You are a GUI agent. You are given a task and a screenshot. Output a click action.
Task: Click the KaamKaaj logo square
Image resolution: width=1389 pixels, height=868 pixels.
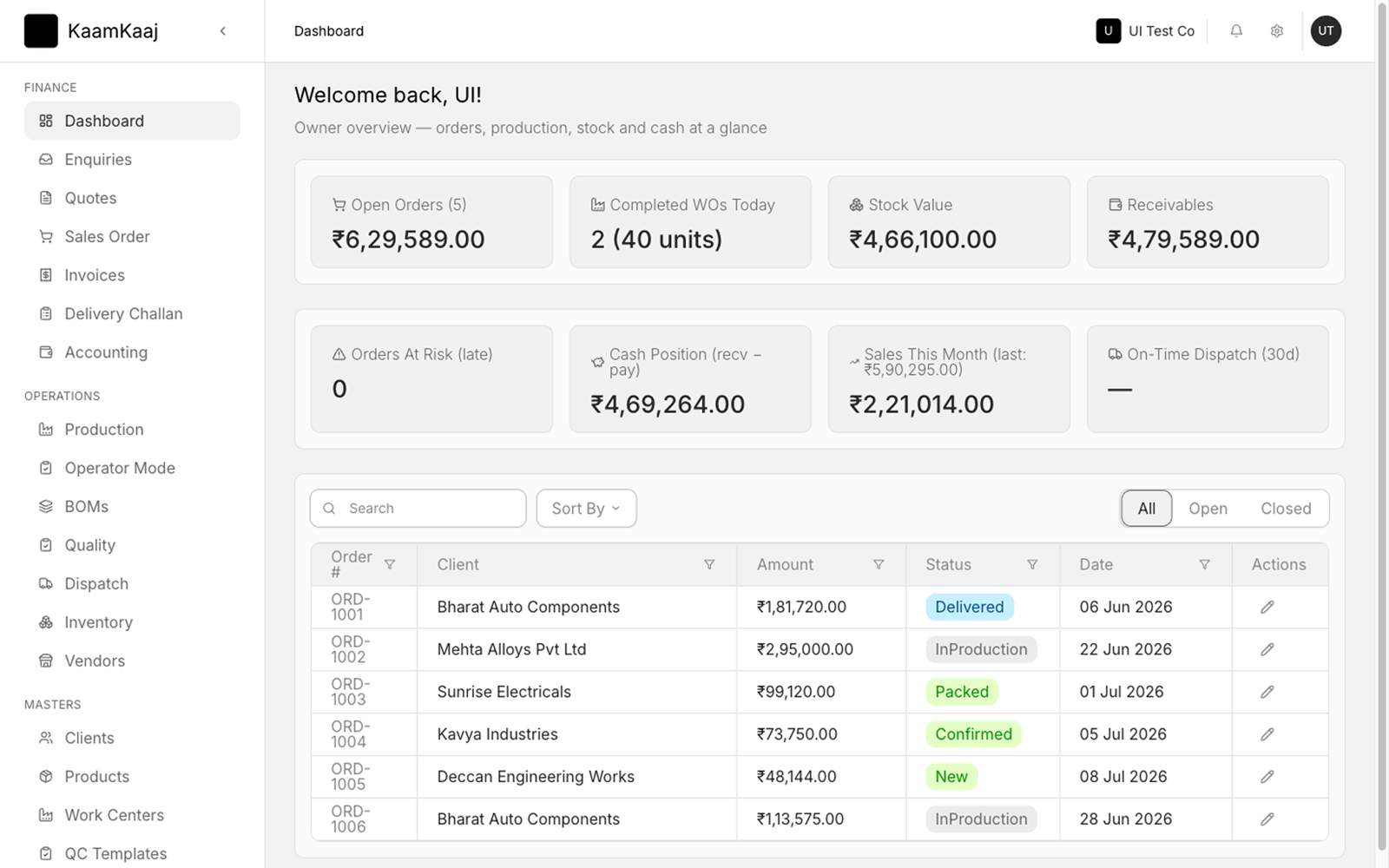tap(41, 31)
